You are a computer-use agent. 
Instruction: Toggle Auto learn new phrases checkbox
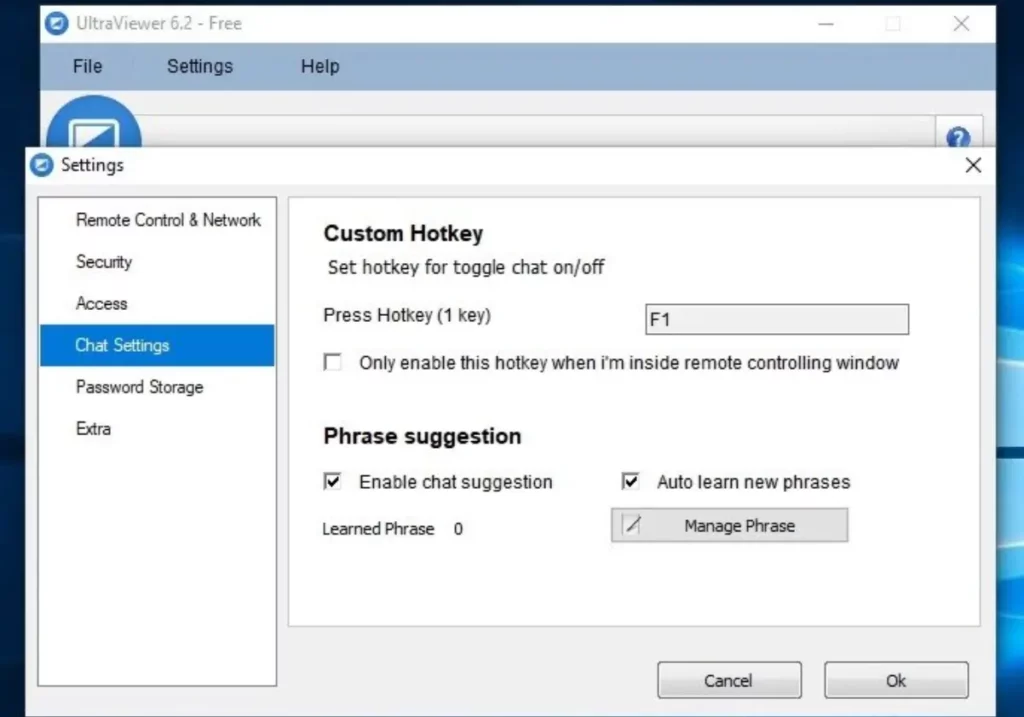click(630, 481)
